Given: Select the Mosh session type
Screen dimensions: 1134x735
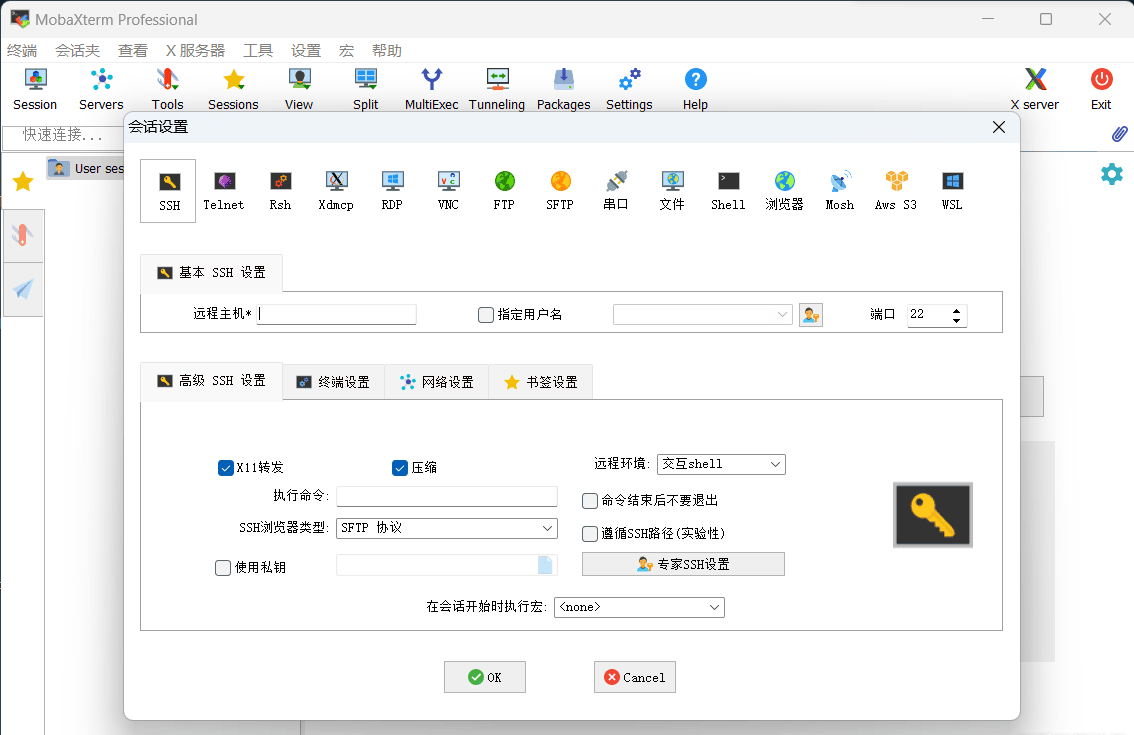Looking at the screenshot, I should click(840, 190).
